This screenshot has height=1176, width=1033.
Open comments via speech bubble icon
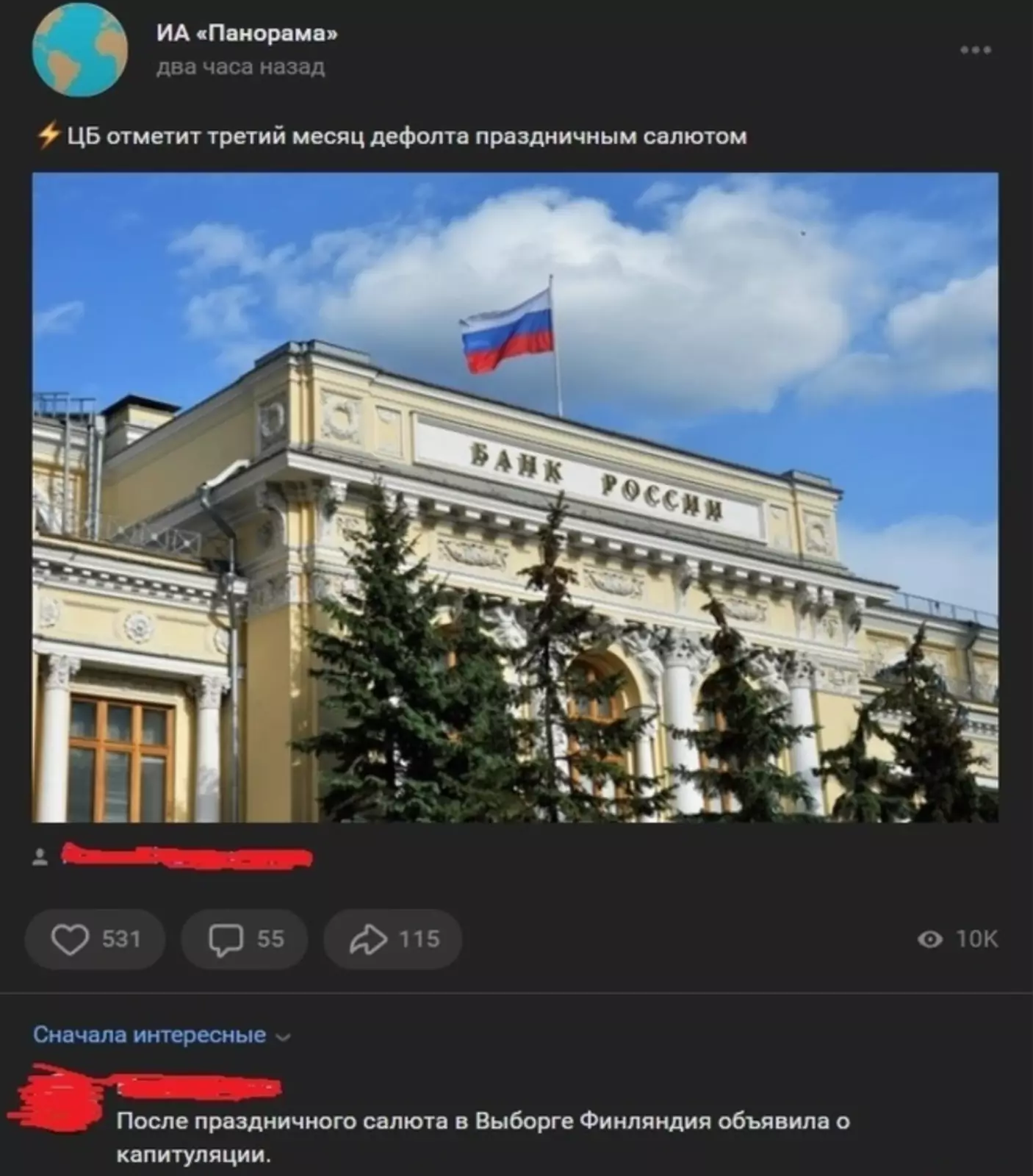click(226, 939)
